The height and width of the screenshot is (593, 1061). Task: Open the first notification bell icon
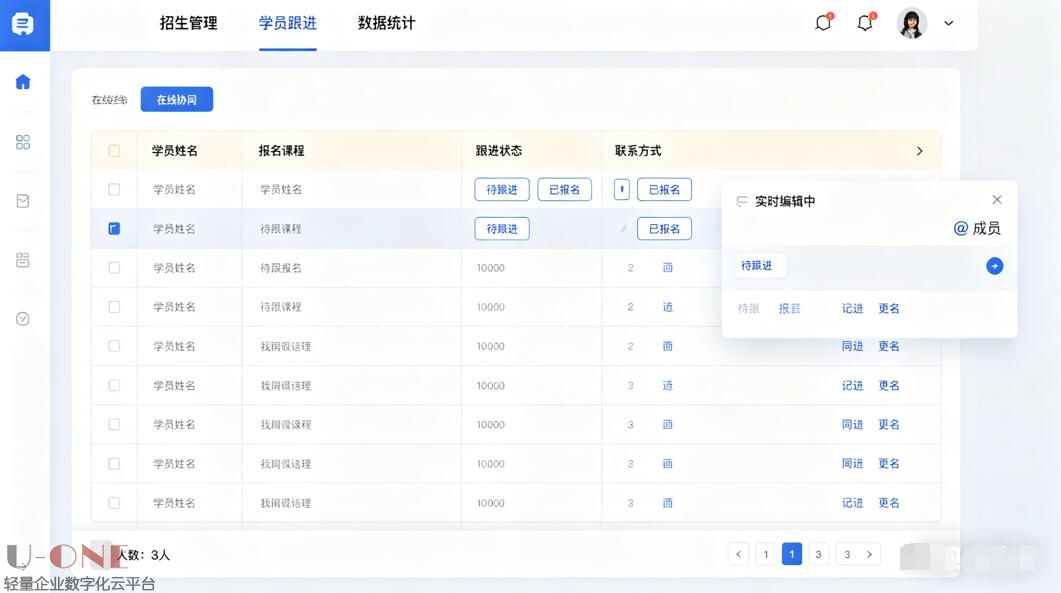[822, 22]
